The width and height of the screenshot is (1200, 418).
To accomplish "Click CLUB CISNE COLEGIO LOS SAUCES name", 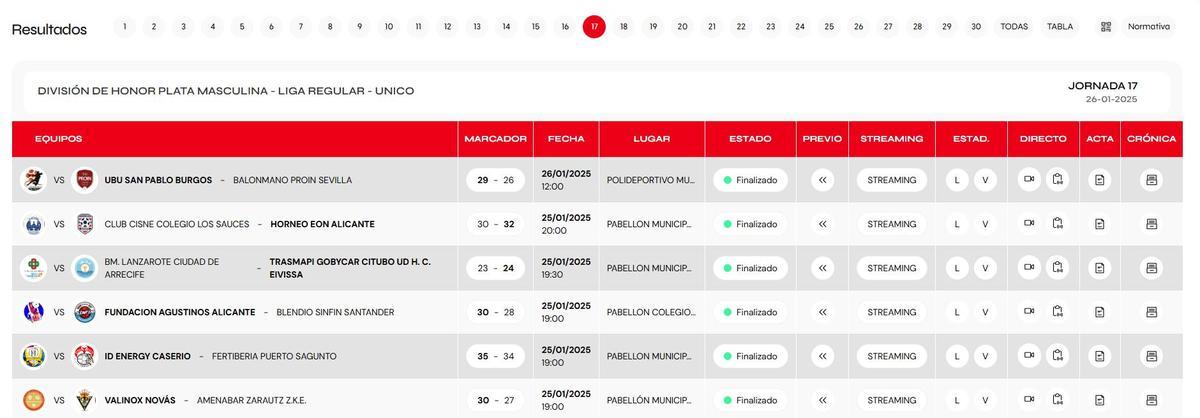I will point(177,224).
